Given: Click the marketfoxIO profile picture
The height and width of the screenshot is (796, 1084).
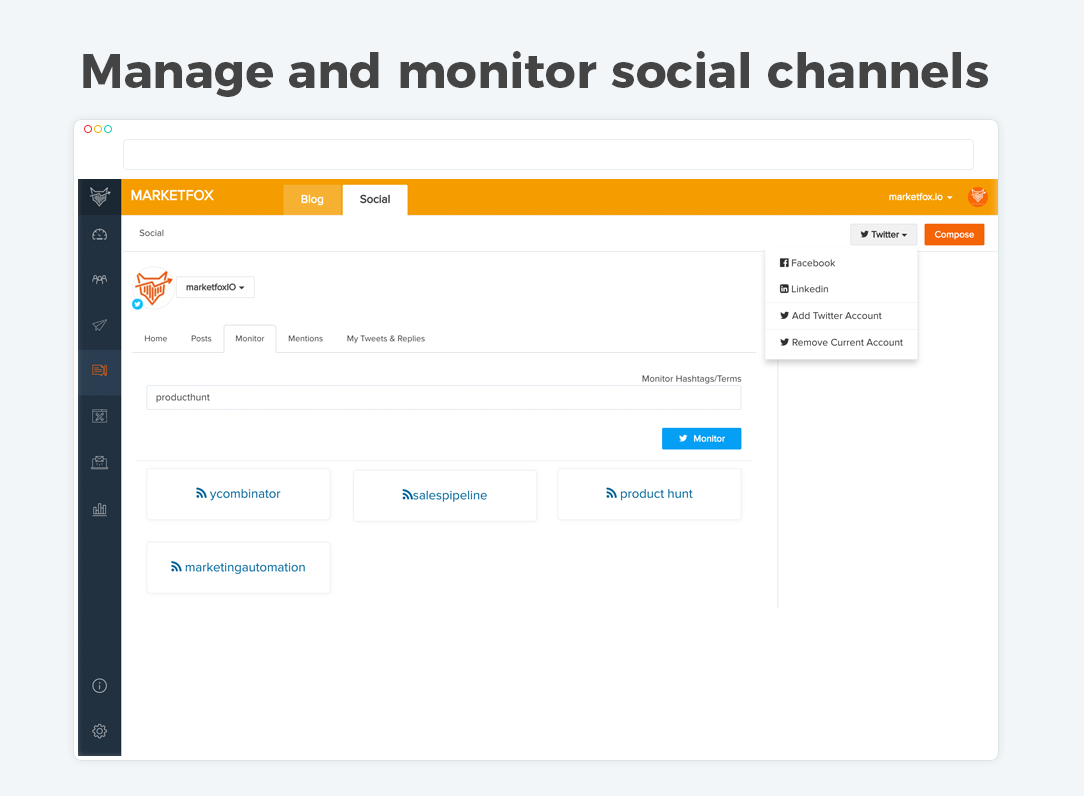Looking at the screenshot, I should point(152,287).
